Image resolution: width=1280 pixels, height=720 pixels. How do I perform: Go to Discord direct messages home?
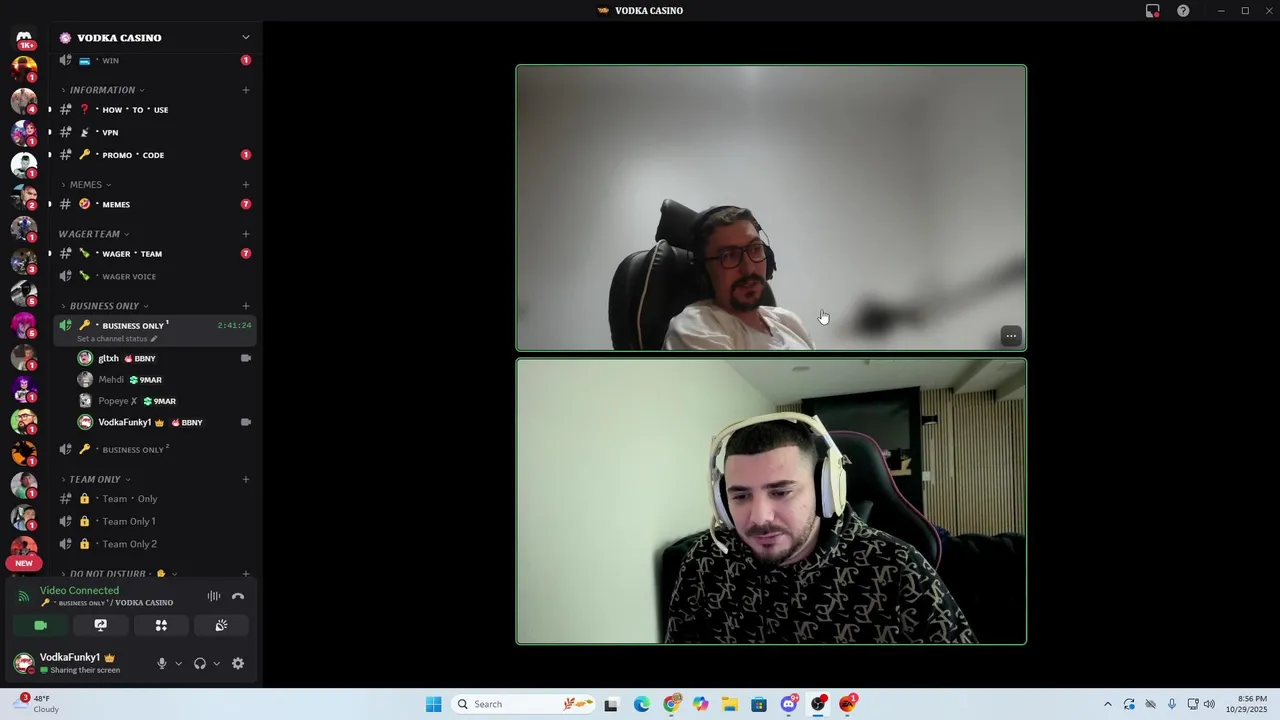coord(24,38)
